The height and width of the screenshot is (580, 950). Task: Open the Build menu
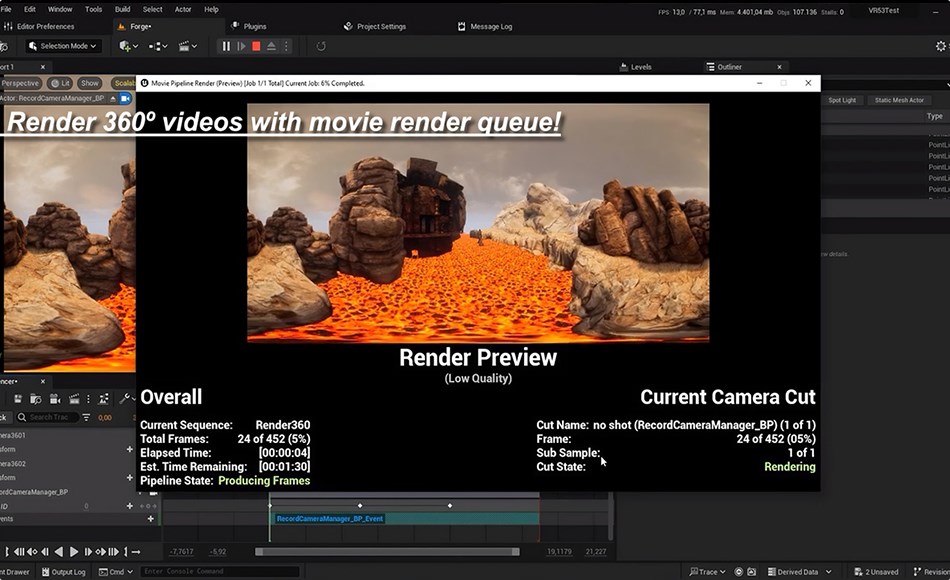coord(122,9)
